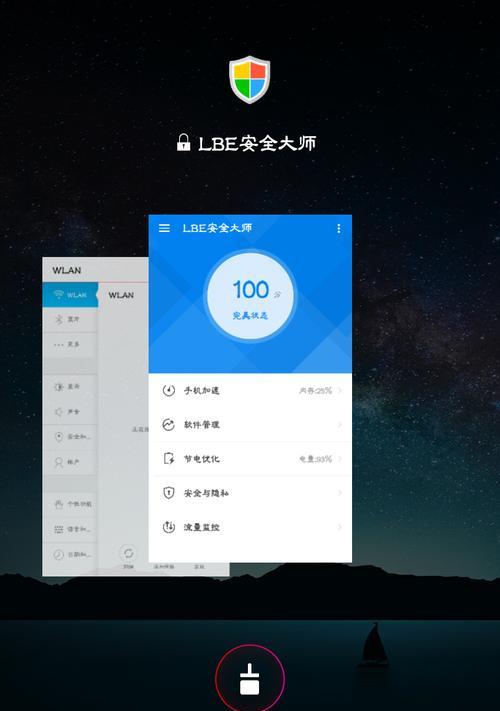500x711 pixels.
Task: Open the 手机加速 entry
Action: (x=250, y=390)
